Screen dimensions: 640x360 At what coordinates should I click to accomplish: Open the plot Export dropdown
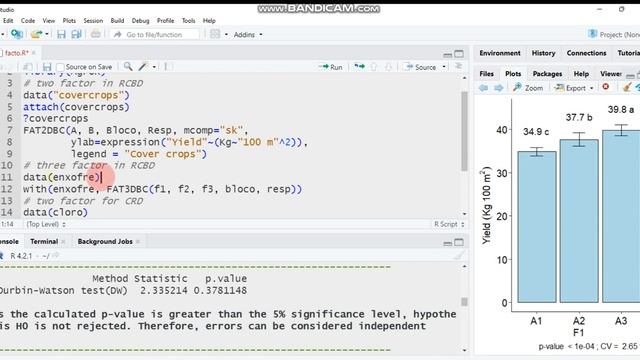click(573, 88)
